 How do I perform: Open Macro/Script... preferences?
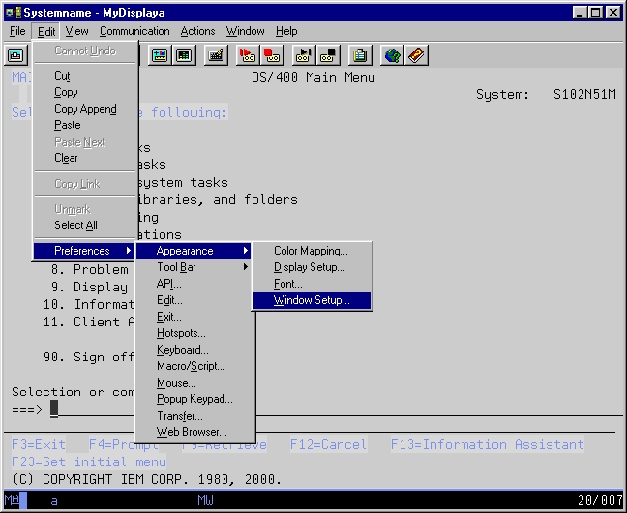[x=194, y=366]
